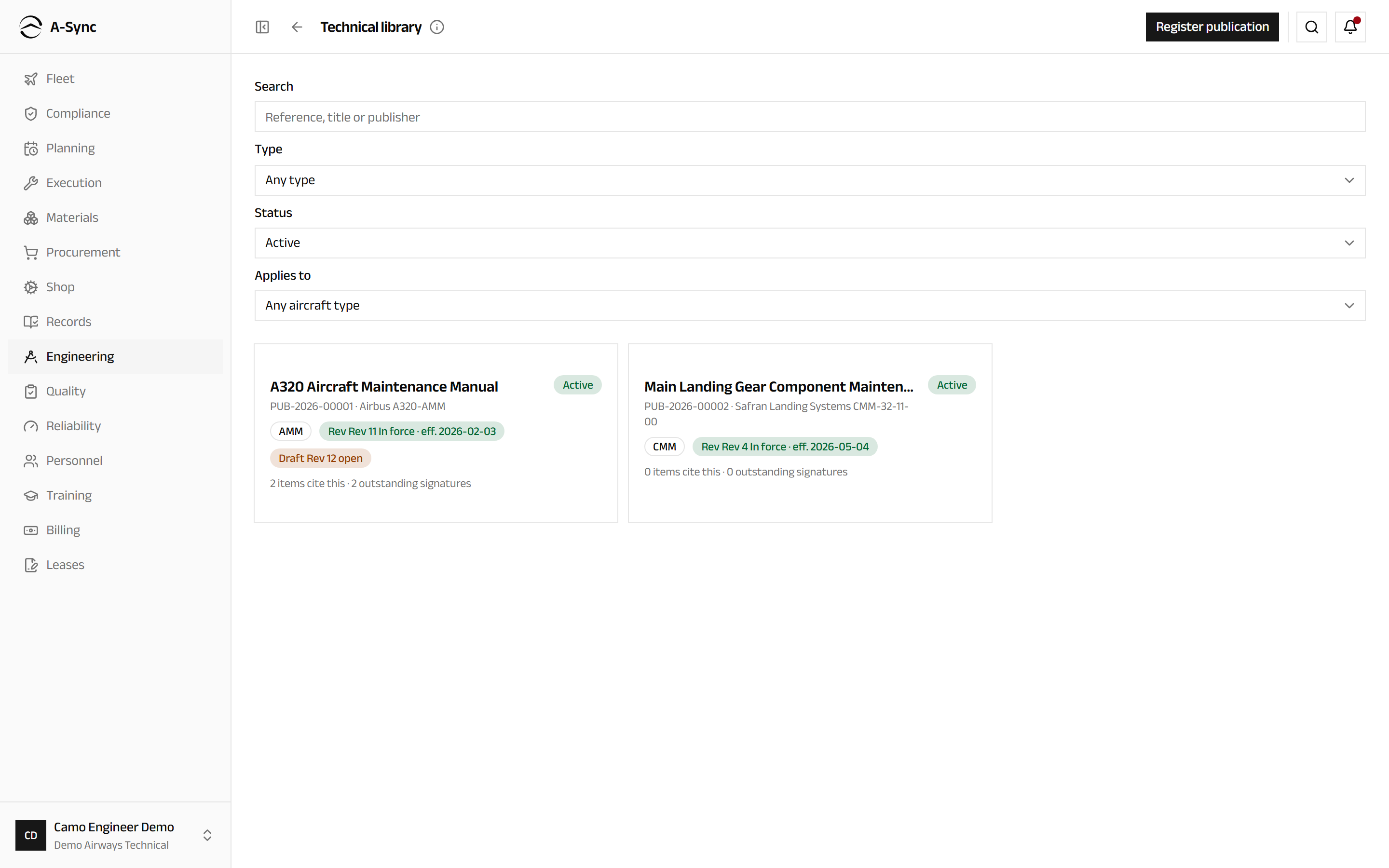Open the Technical library info icon
The height and width of the screenshot is (868, 1389).
click(x=437, y=27)
